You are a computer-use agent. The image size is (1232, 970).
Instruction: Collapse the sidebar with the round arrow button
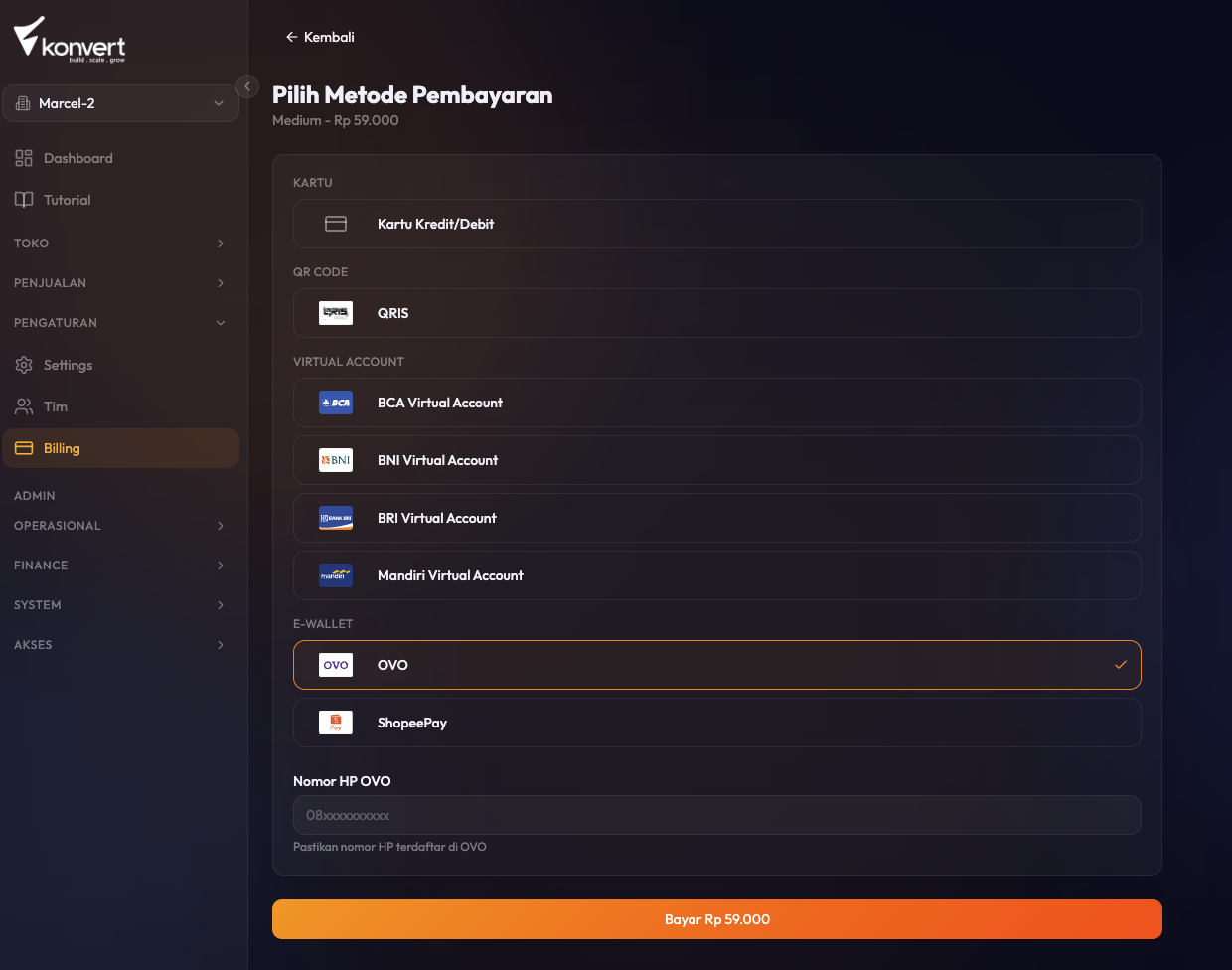(x=247, y=86)
